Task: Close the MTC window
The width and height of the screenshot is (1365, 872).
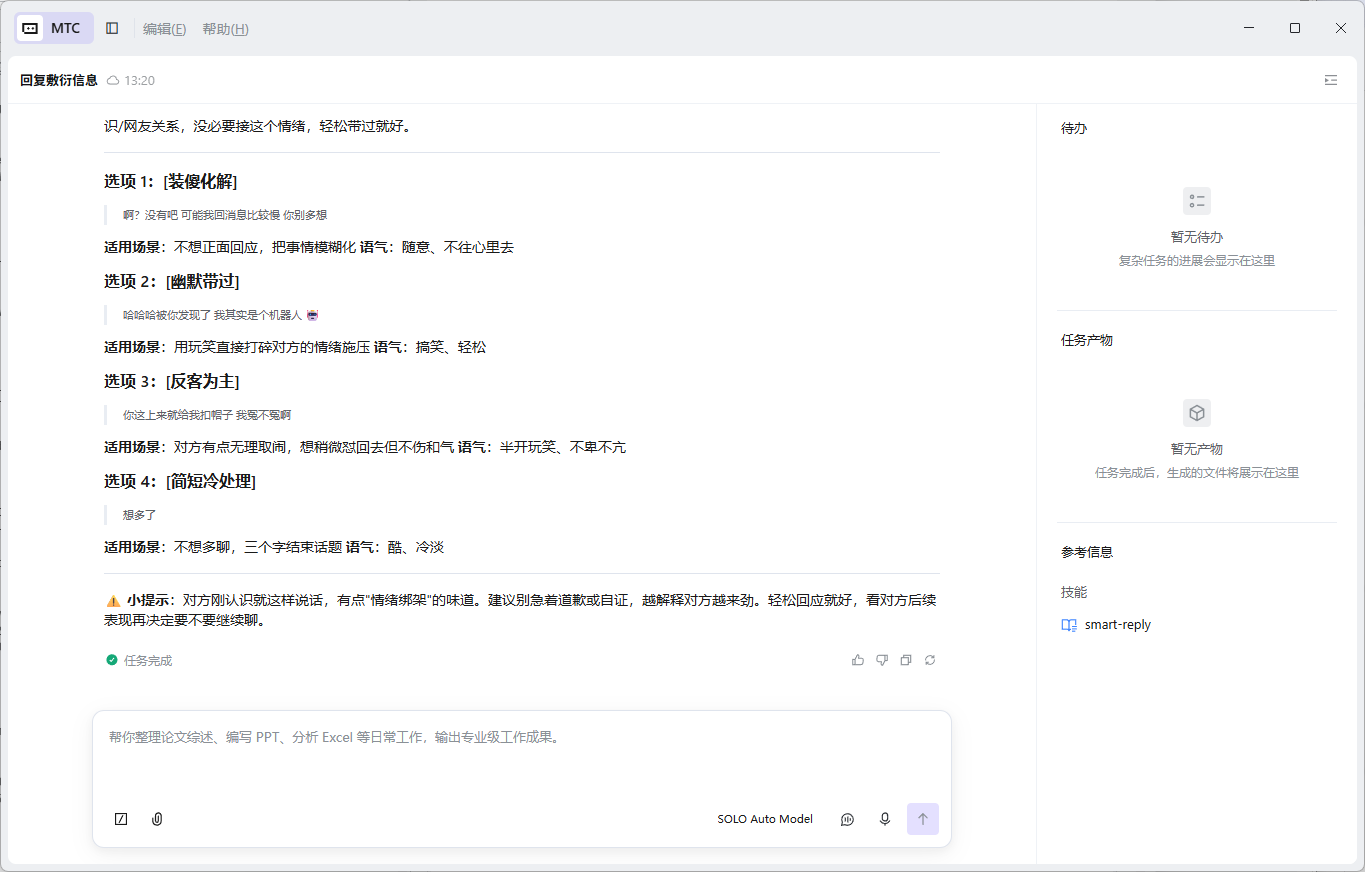Action: (1341, 28)
